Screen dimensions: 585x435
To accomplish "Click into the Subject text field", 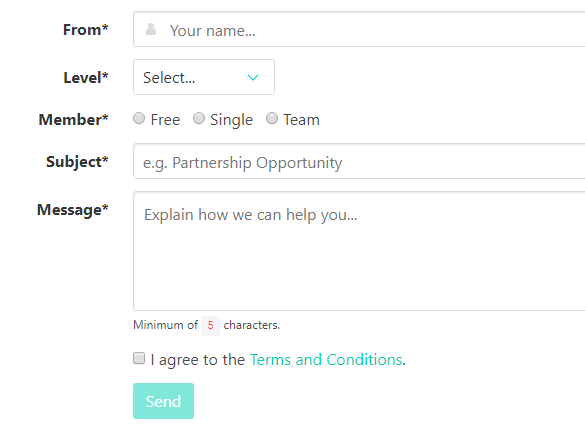I will [359, 161].
